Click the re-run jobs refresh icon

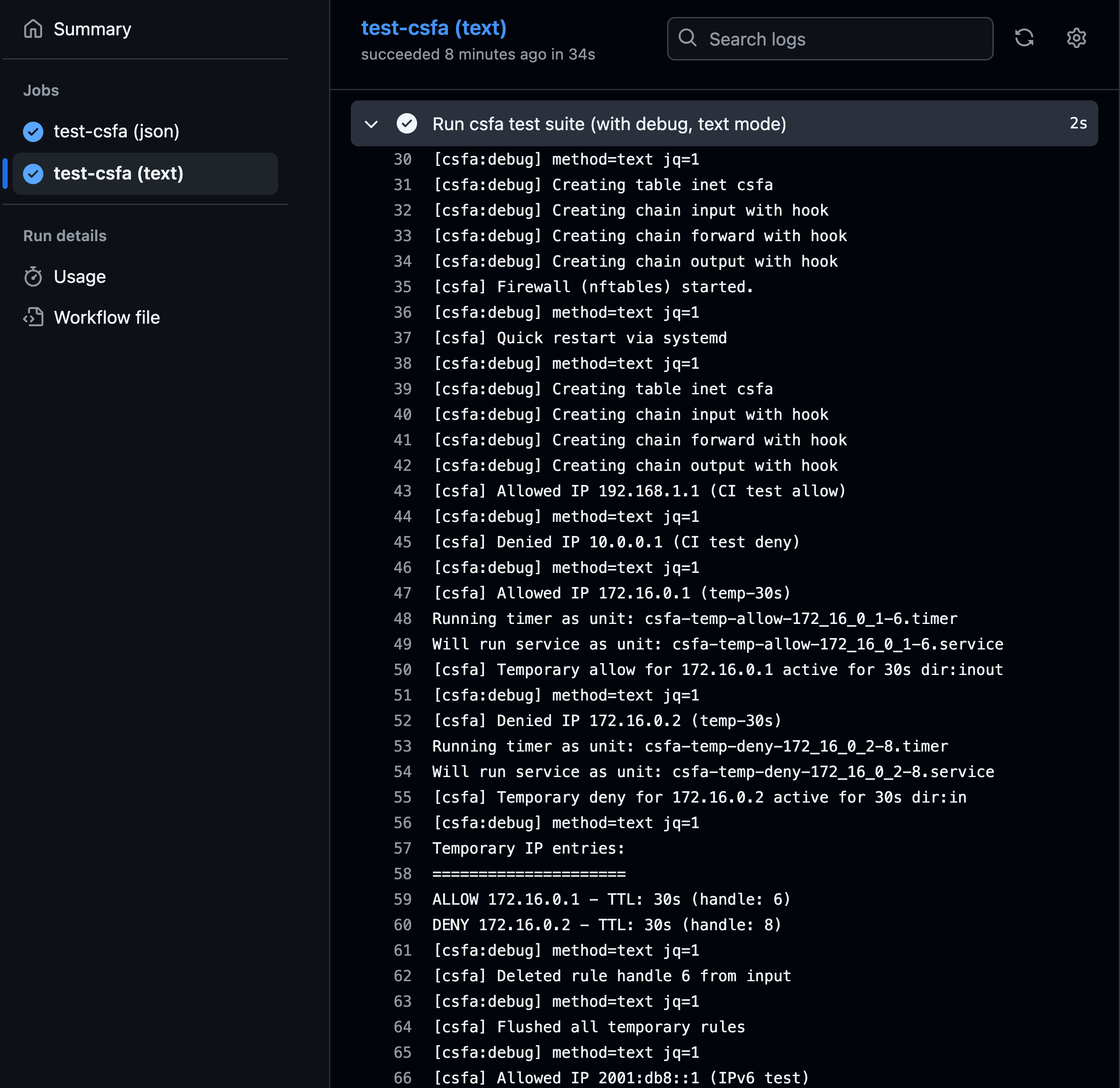tap(1024, 38)
